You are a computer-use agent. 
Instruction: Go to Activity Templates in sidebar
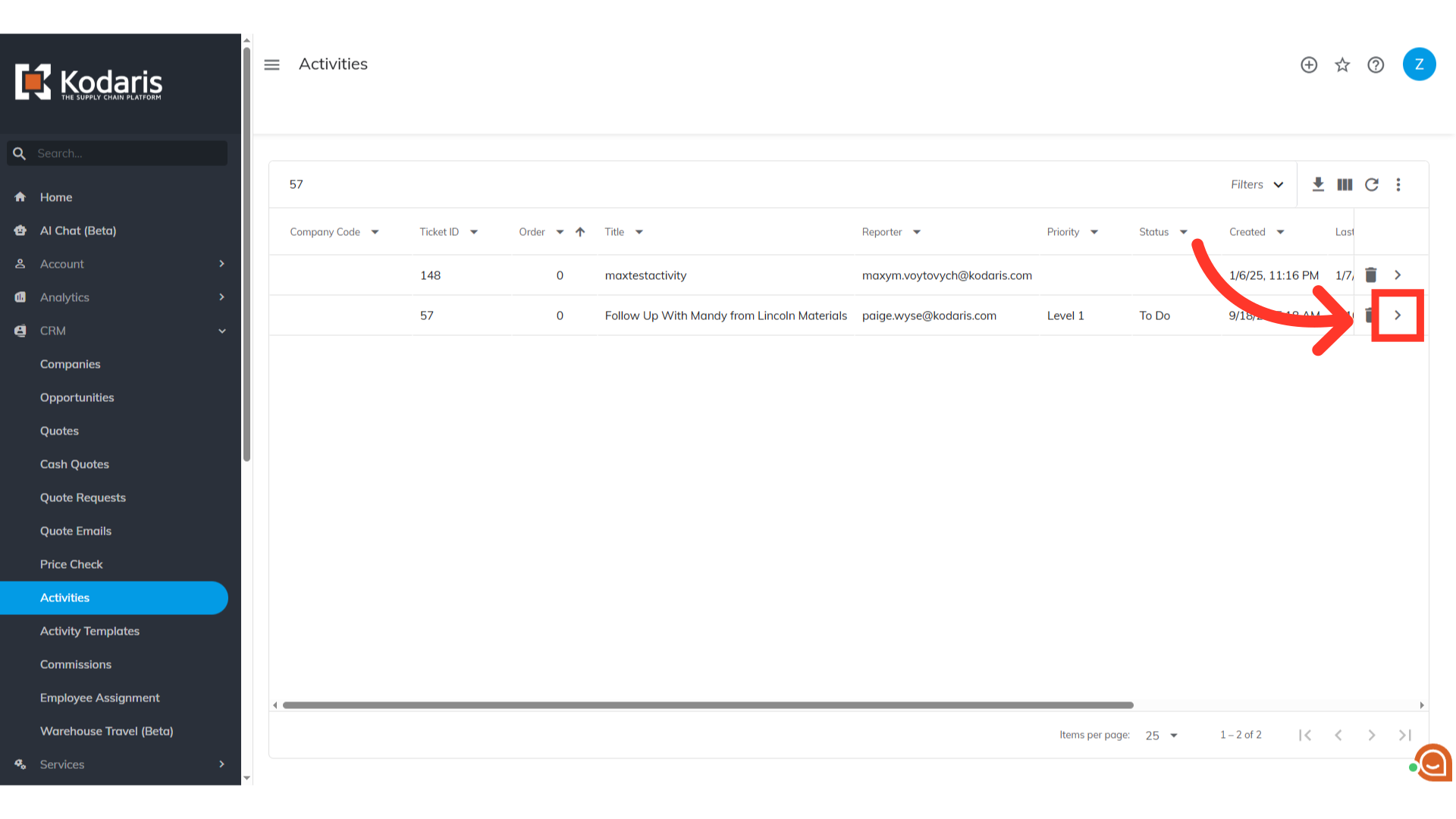(89, 631)
